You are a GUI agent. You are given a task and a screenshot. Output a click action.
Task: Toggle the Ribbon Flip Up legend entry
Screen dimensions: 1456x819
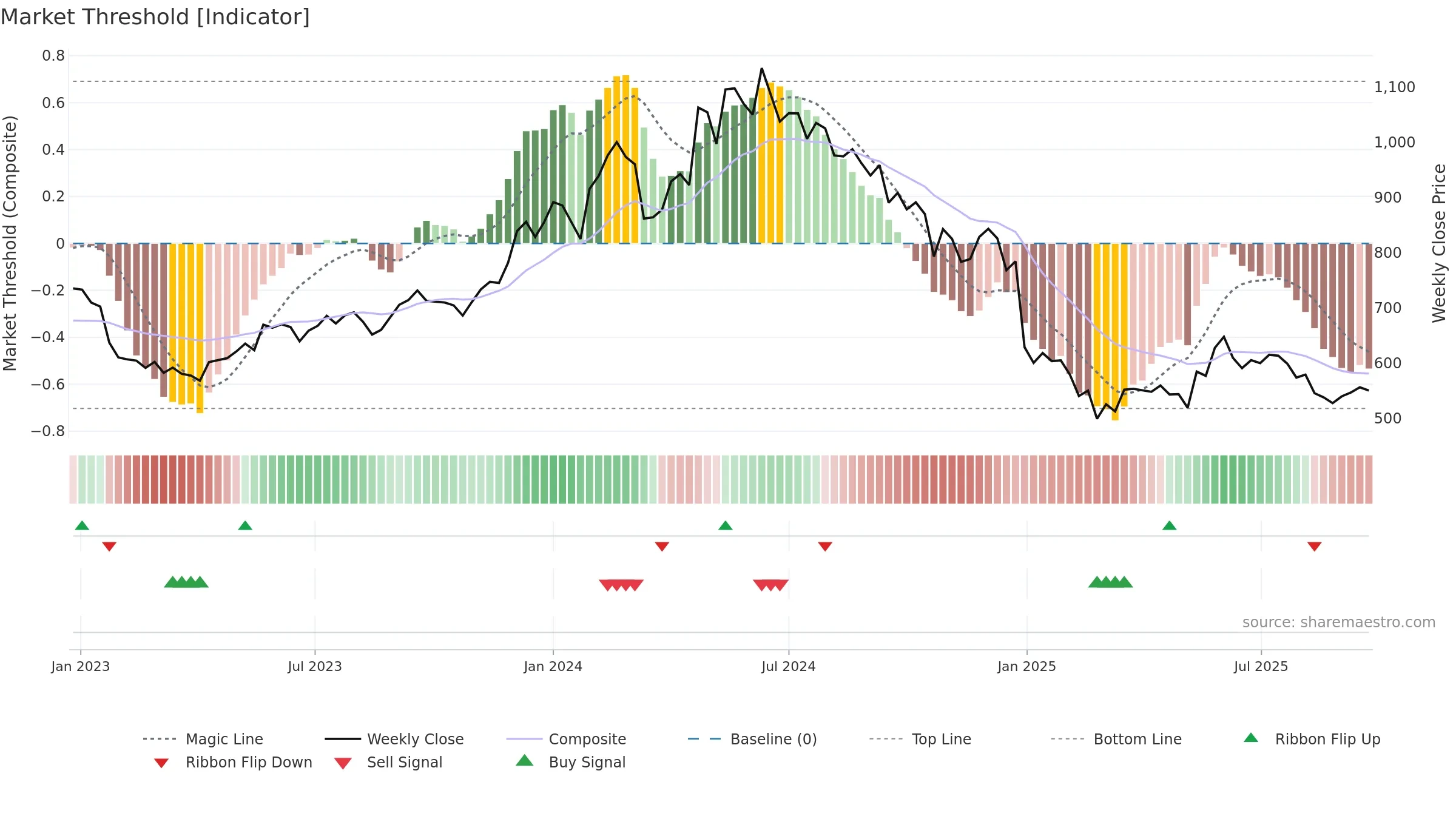[1312, 739]
